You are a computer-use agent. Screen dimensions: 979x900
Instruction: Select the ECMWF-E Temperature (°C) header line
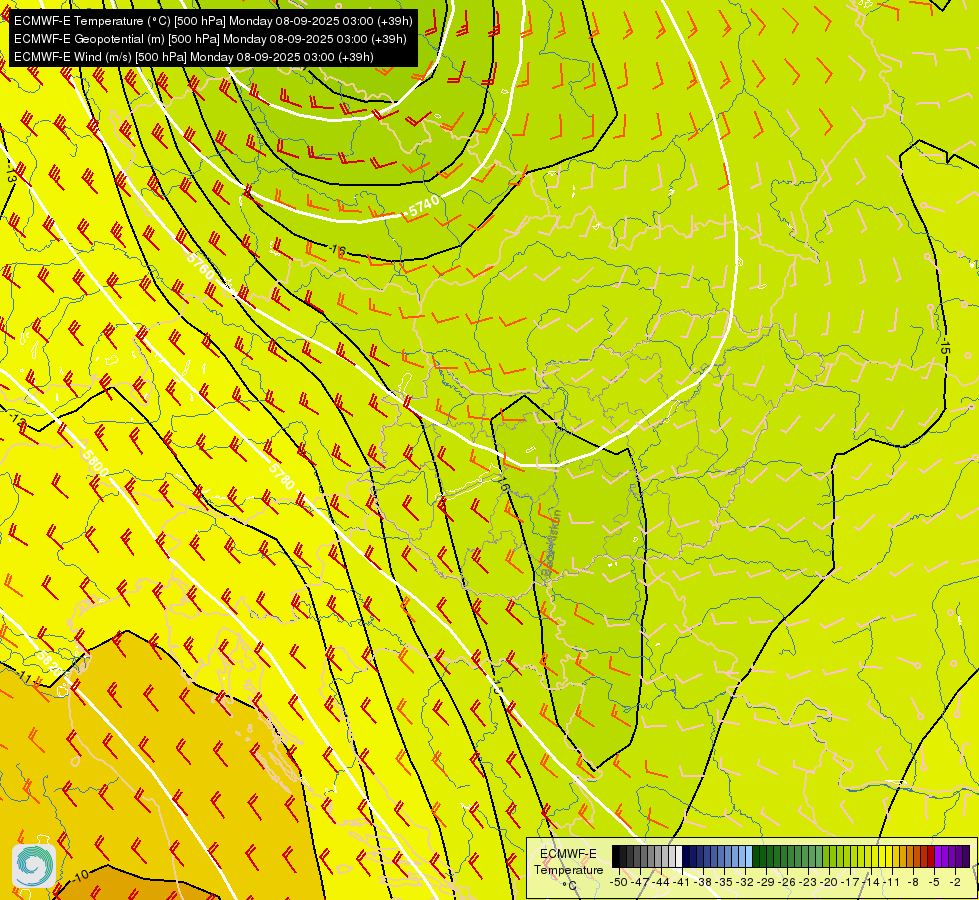pyautogui.click(x=213, y=21)
